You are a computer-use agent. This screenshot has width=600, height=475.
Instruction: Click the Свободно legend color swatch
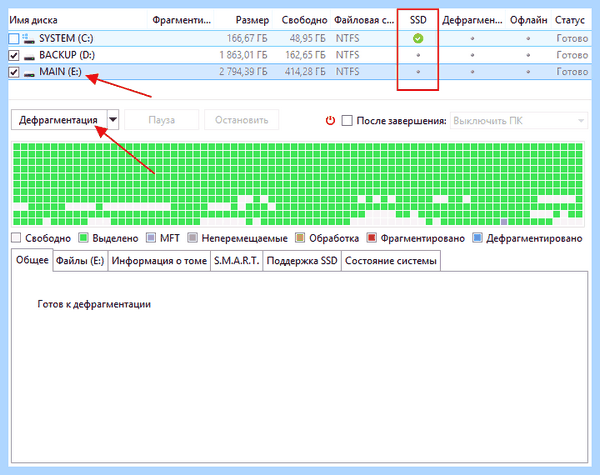(16, 238)
